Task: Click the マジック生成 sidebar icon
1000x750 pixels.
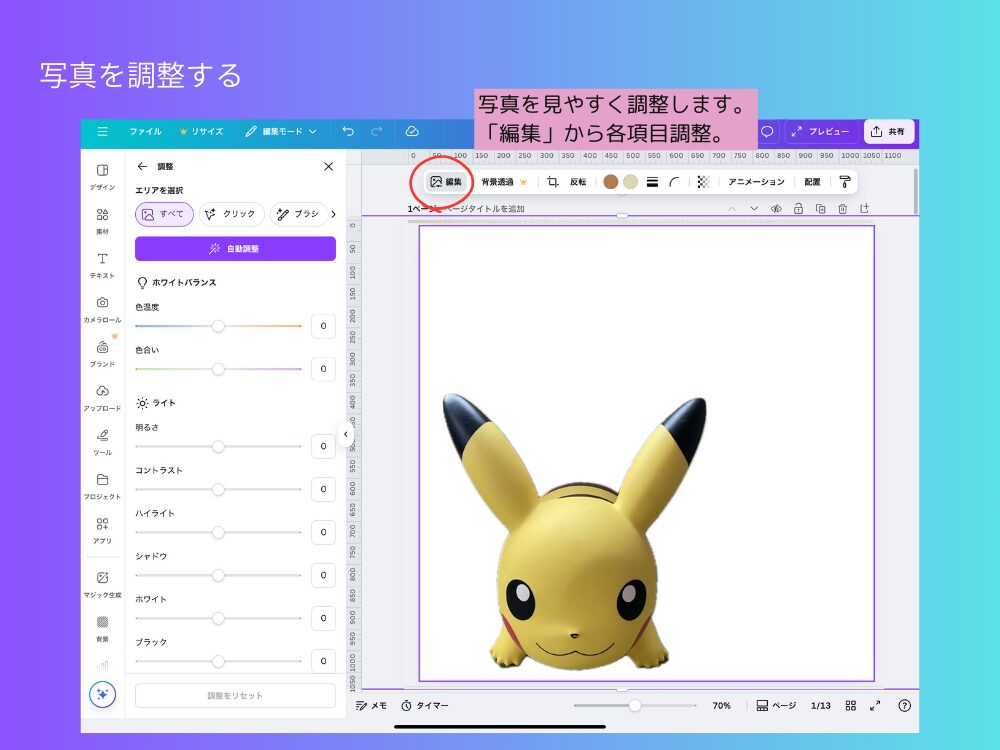Action: [102, 584]
